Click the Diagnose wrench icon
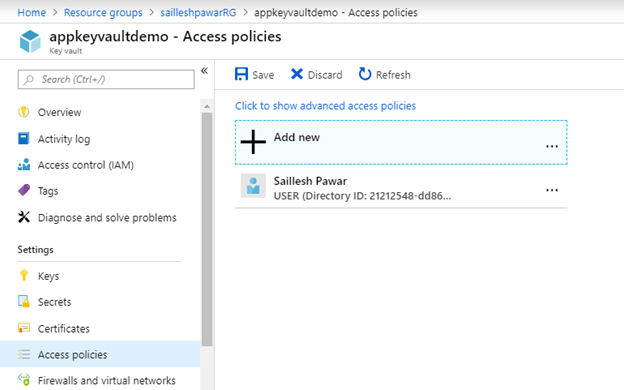The image size is (624, 390). [x=24, y=217]
